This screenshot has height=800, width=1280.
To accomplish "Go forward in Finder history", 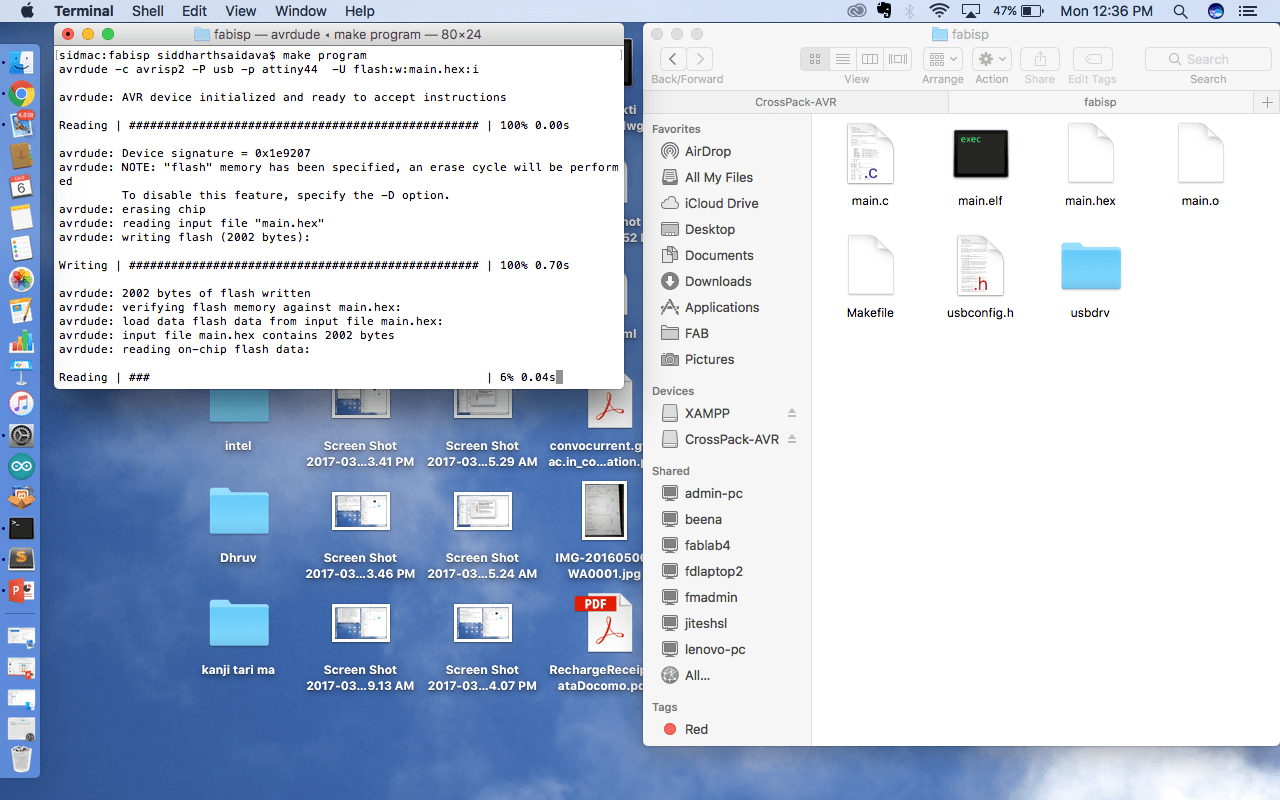I will click(x=700, y=59).
